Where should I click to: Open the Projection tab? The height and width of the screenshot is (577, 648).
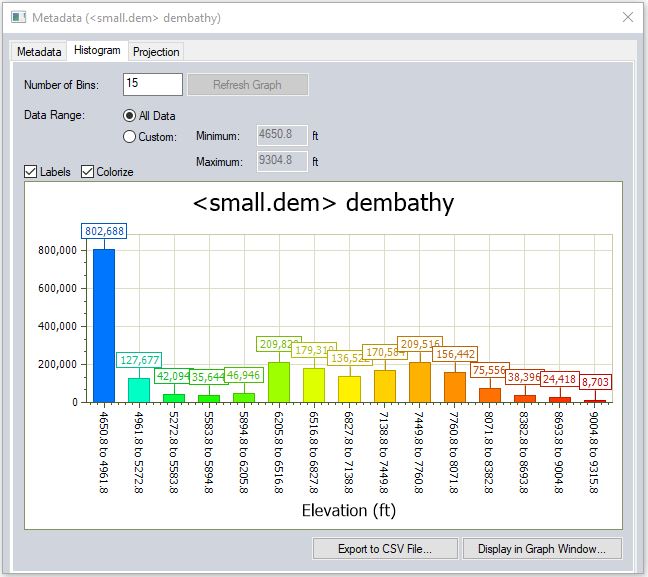(x=156, y=52)
